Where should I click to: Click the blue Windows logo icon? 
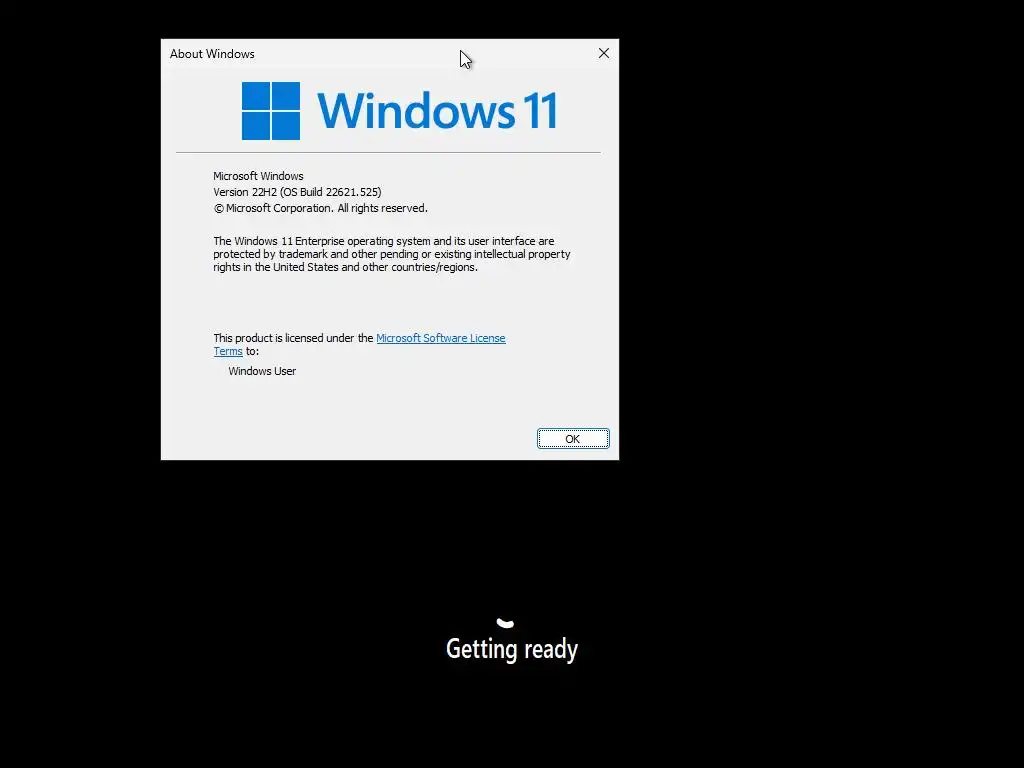(270, 111)
